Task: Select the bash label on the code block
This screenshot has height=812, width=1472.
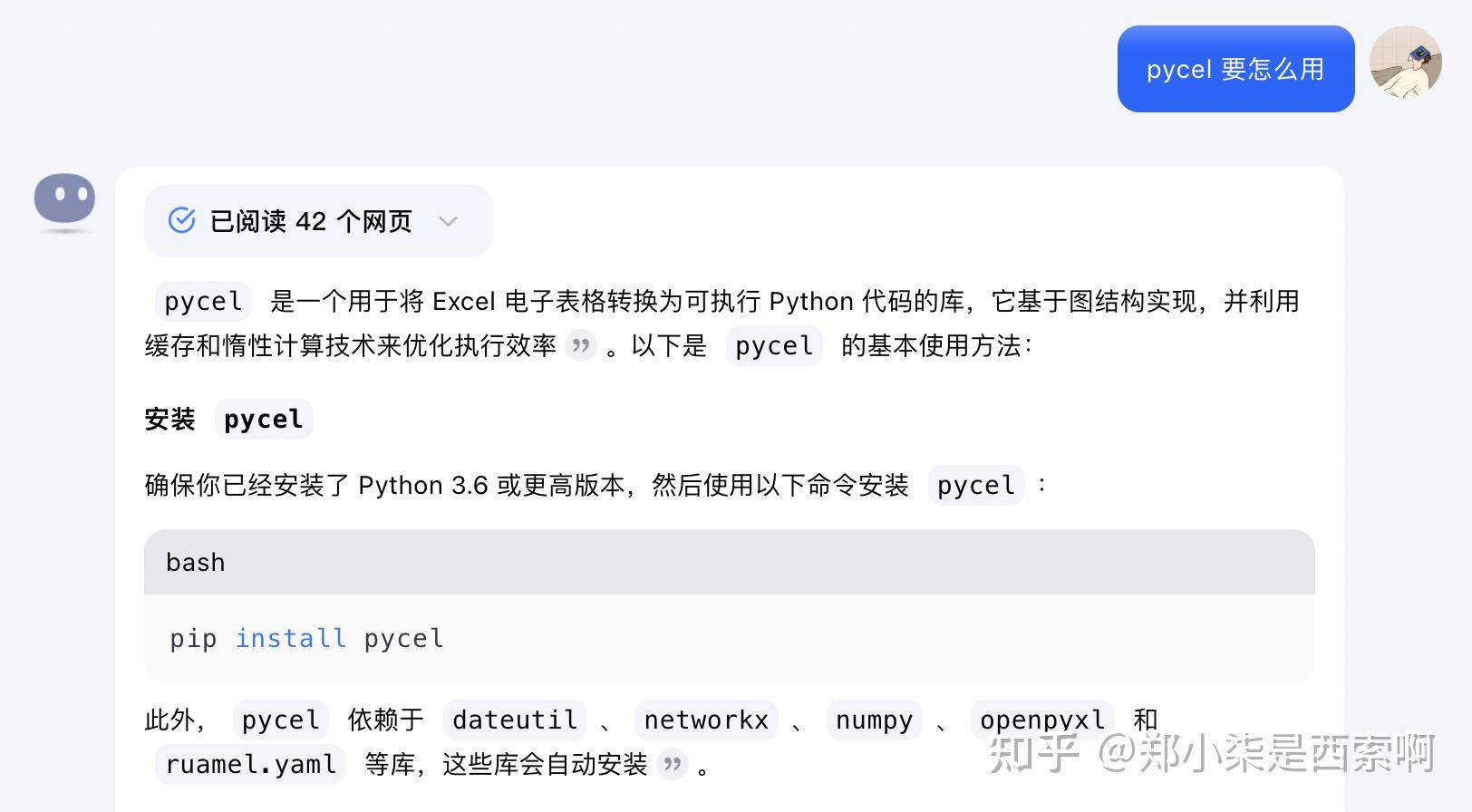Action: coord(194,562)
